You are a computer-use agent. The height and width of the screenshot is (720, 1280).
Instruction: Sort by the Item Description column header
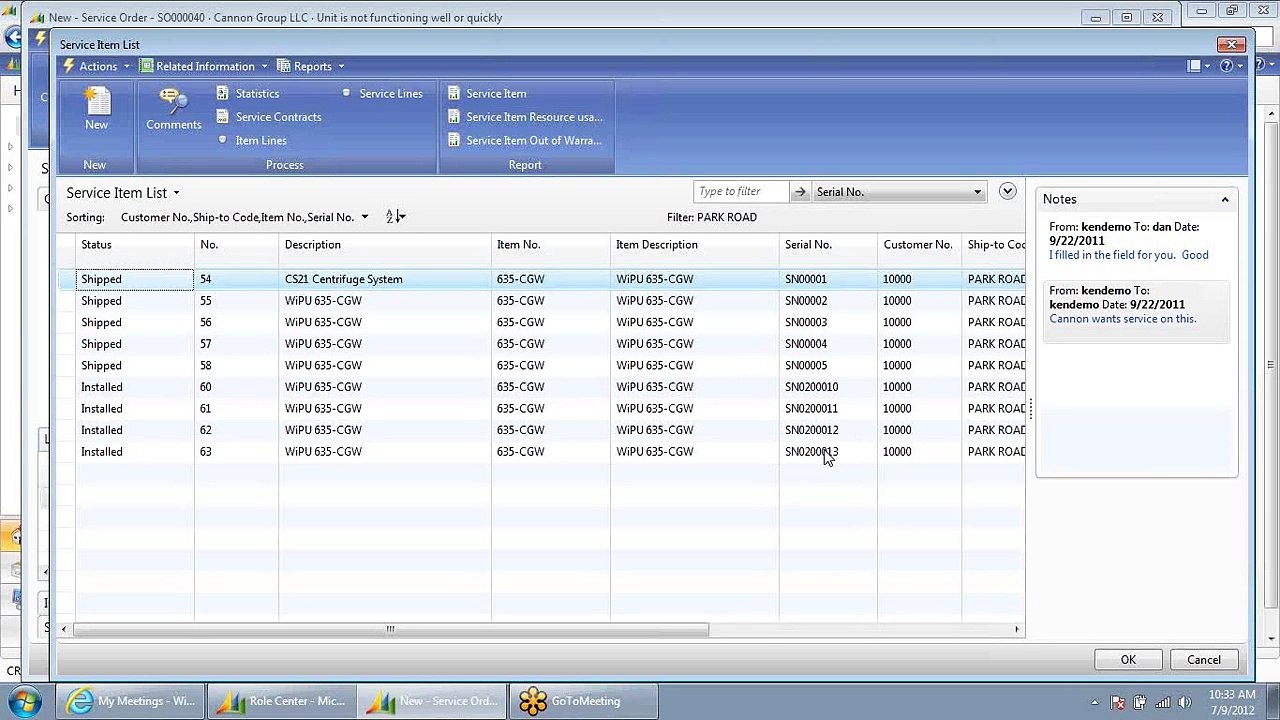click(x=694, y=245)
